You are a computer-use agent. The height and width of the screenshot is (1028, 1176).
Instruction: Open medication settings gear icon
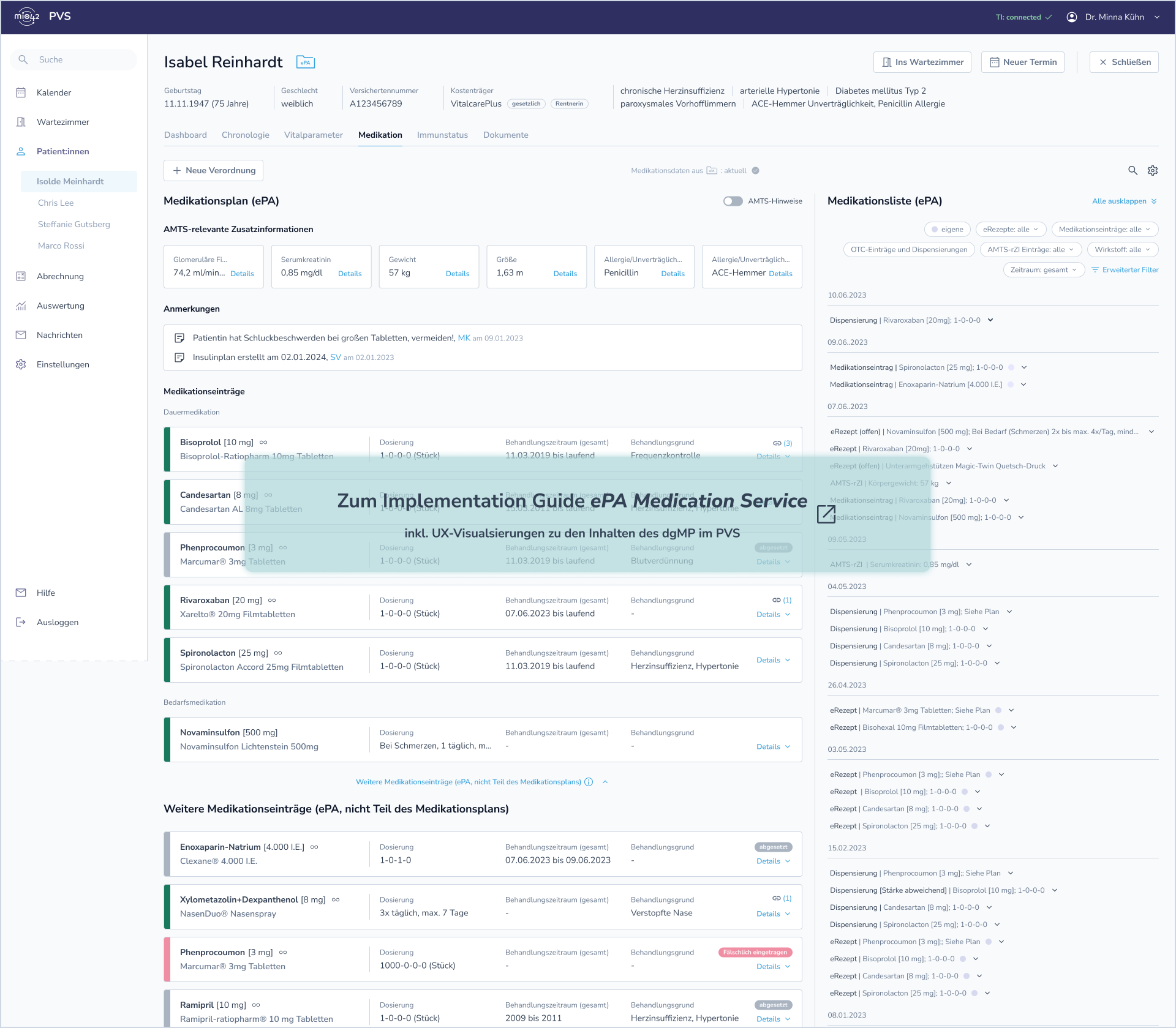pyautogui.click(x=1153, y=171)
